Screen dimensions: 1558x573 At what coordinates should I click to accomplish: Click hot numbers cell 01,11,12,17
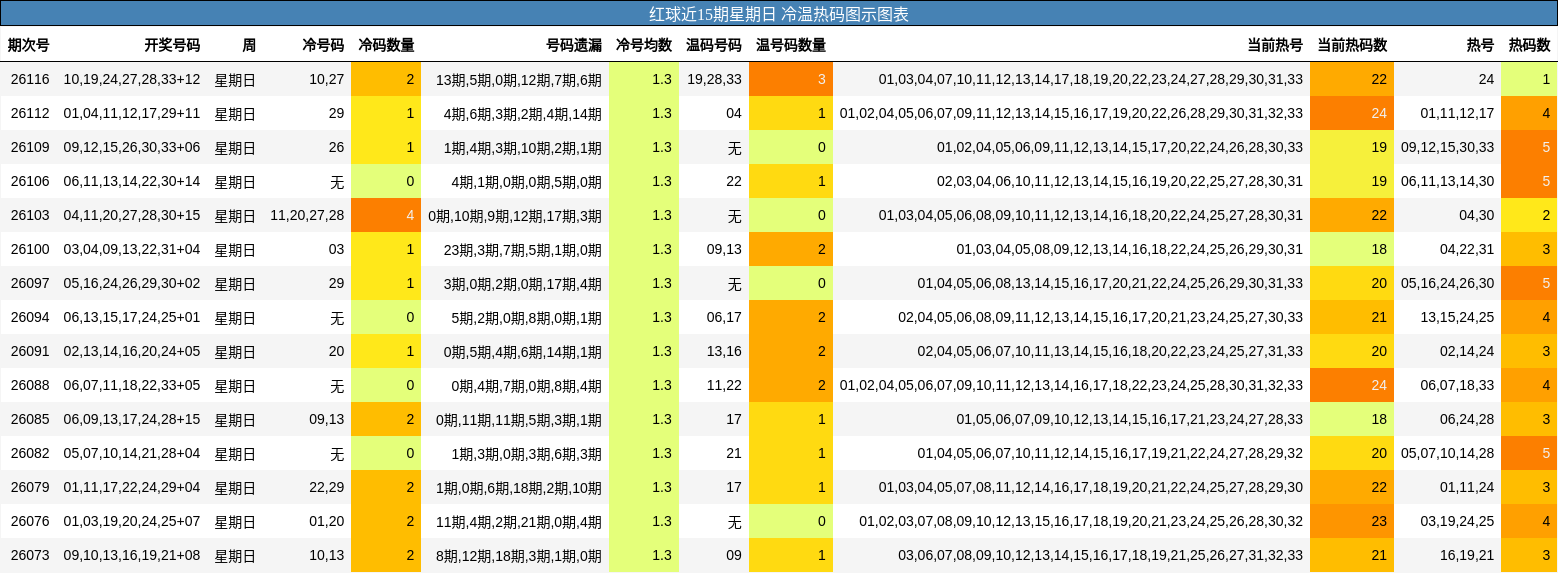1457,113
